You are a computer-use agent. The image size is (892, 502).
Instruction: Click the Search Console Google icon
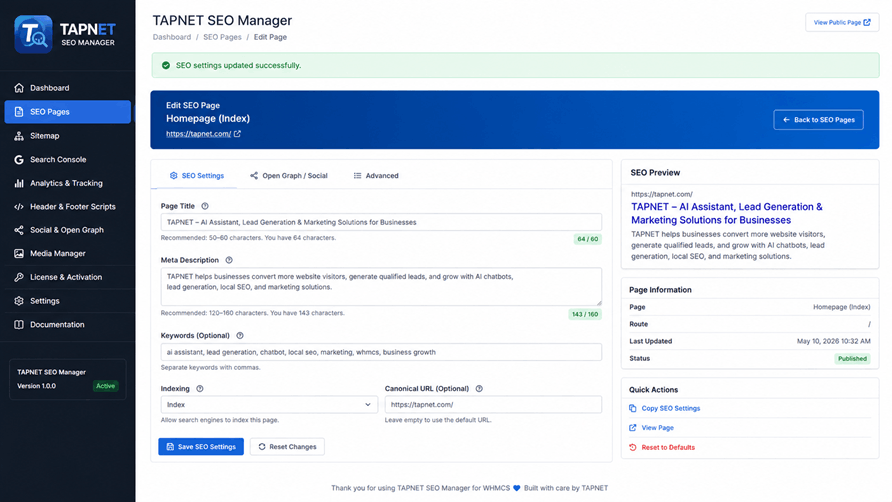point(19,159)
